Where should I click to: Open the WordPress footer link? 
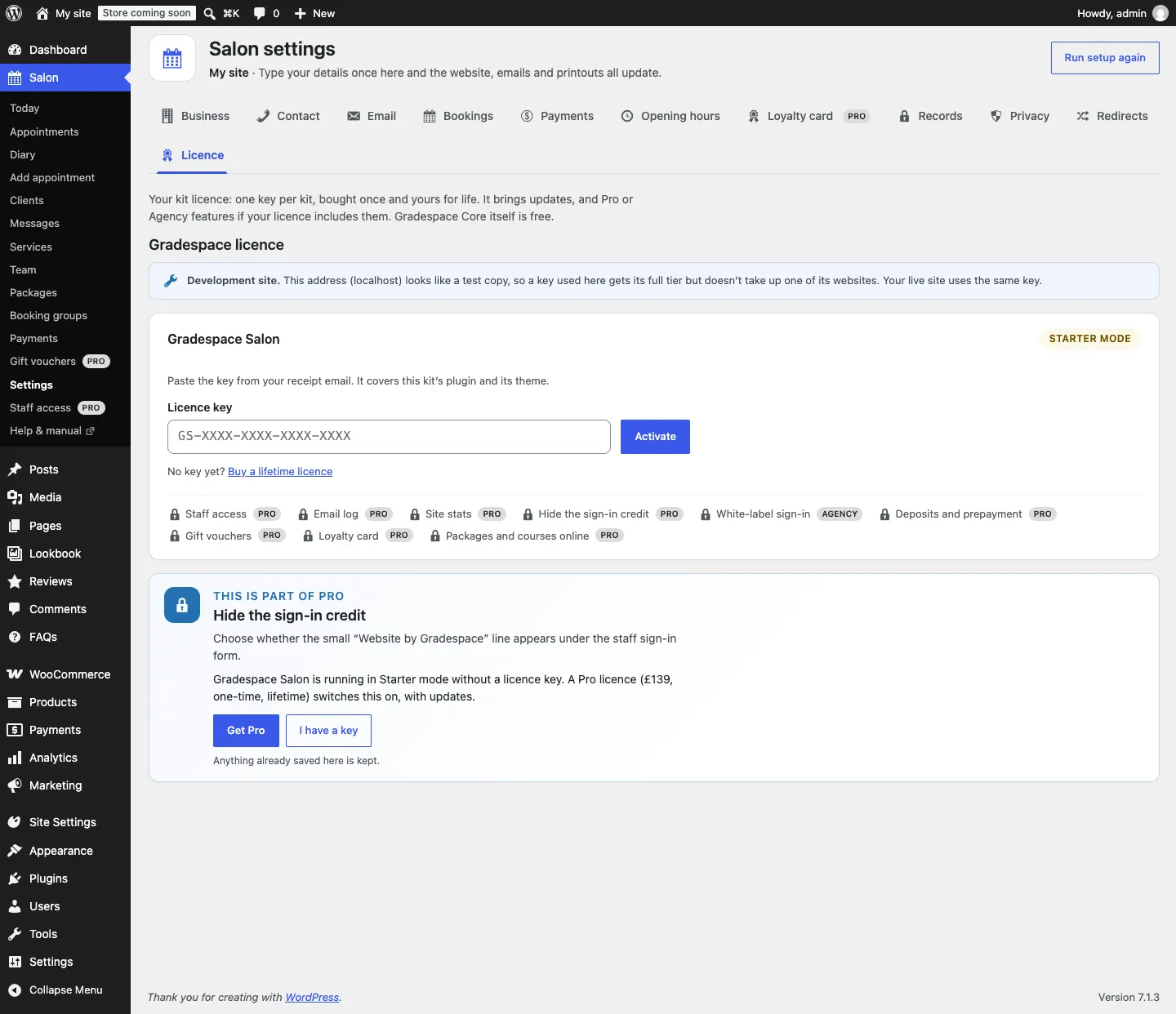[x=312, y=997]
